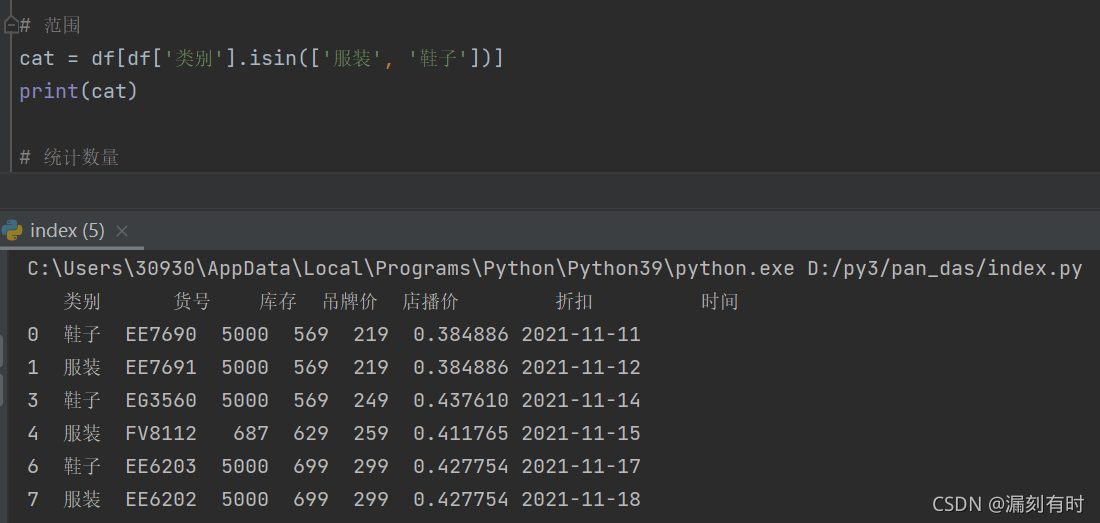Click the Python icon on run tab

[x=12, y=231]
